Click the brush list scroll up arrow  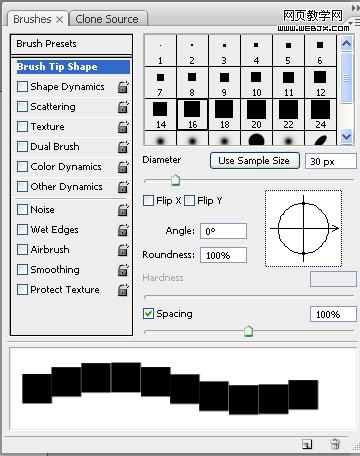coord(347,44)
